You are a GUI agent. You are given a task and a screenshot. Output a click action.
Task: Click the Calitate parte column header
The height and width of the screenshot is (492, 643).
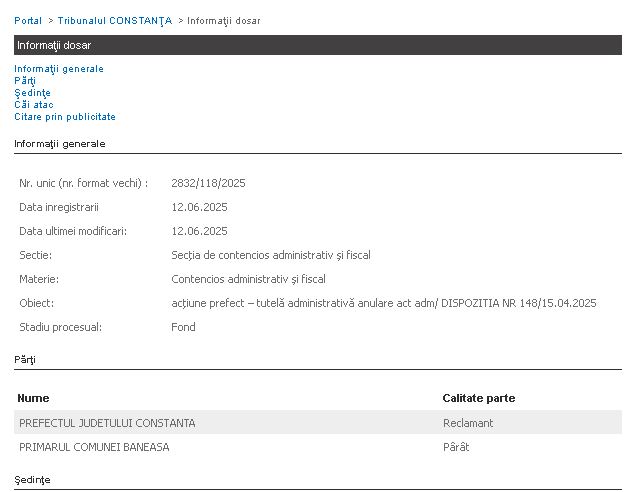click(479, 398)
